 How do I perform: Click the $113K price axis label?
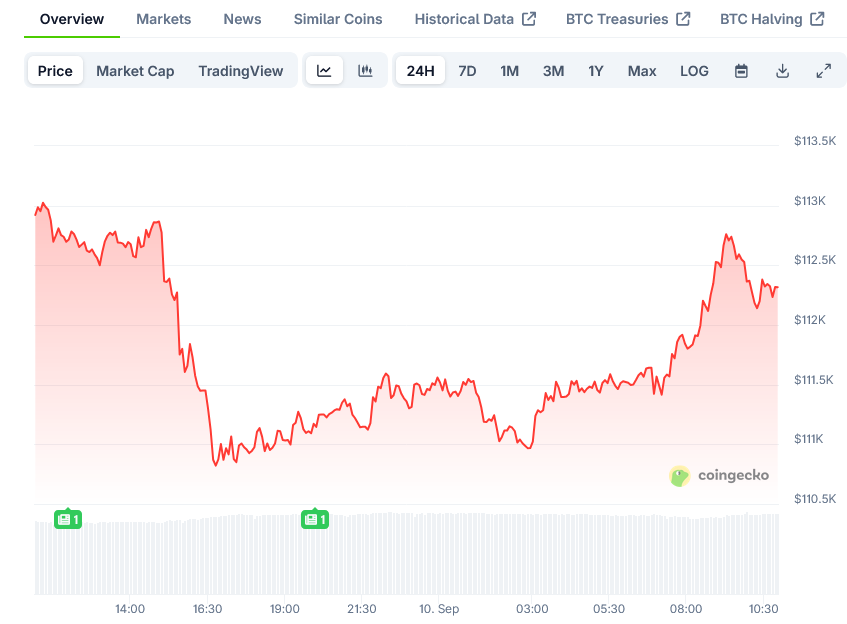click(x=810, y=201)
